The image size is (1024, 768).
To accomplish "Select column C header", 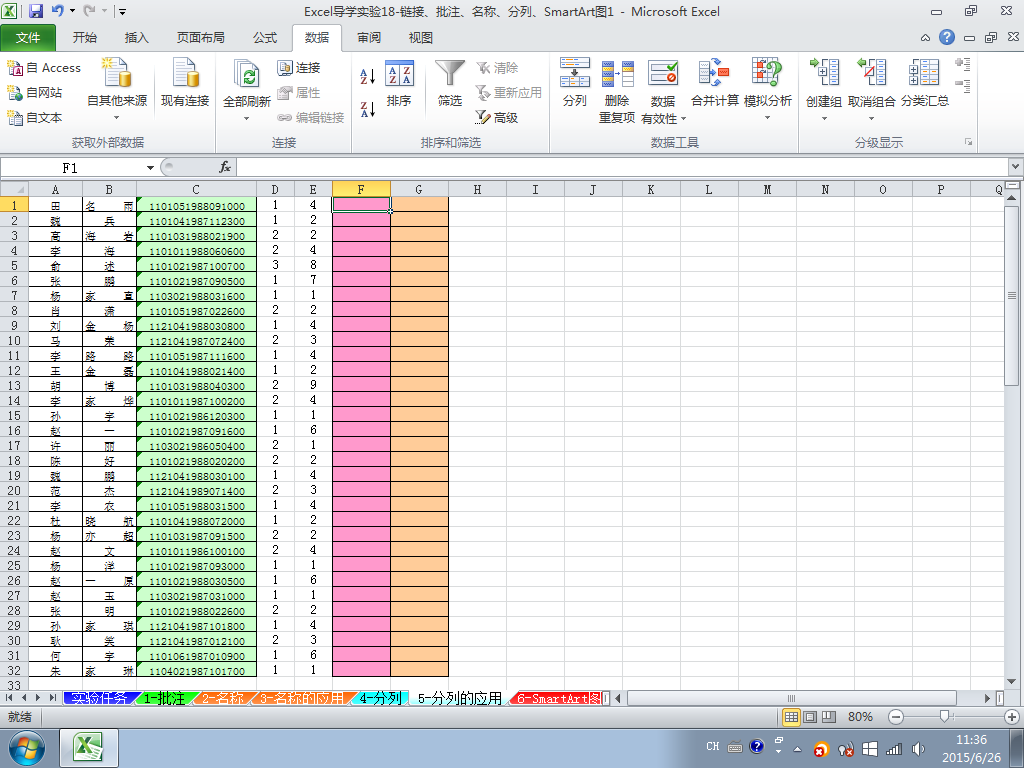I will [x=196, y=189].
